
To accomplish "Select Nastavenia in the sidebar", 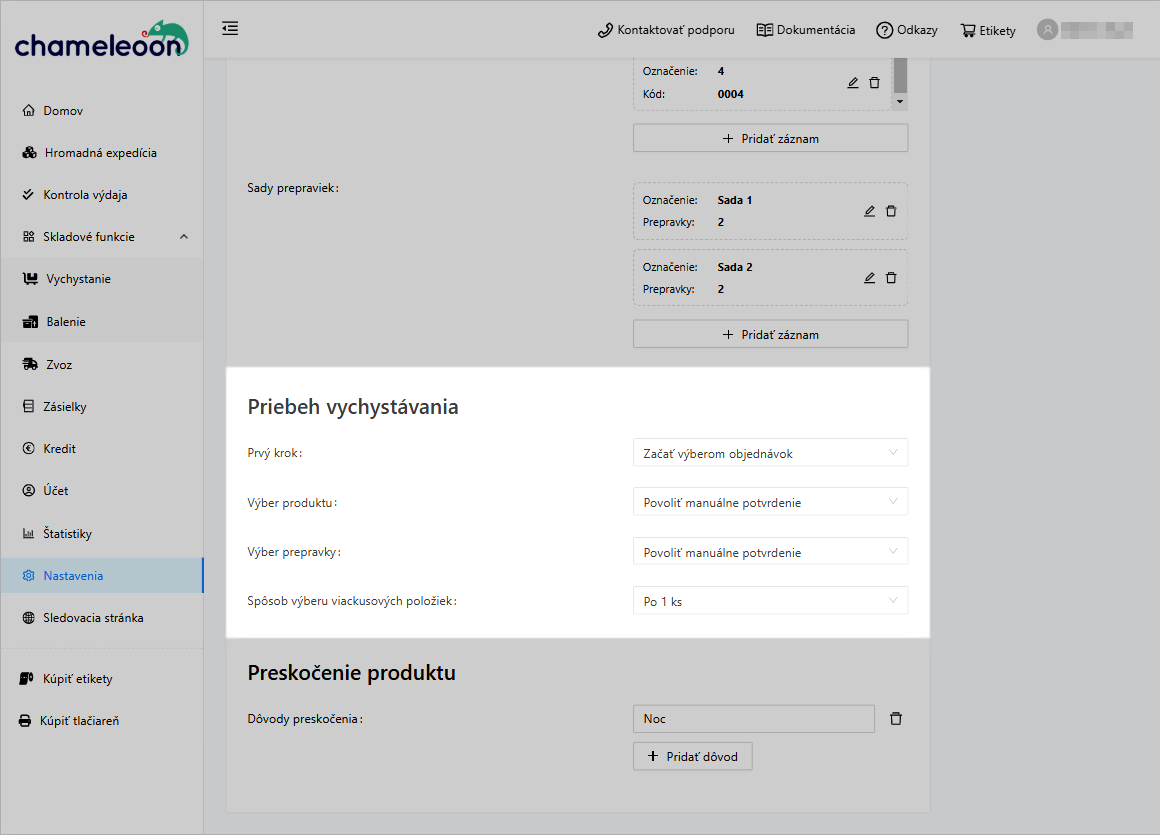I will pyautogui.click(x=72, y=575).
